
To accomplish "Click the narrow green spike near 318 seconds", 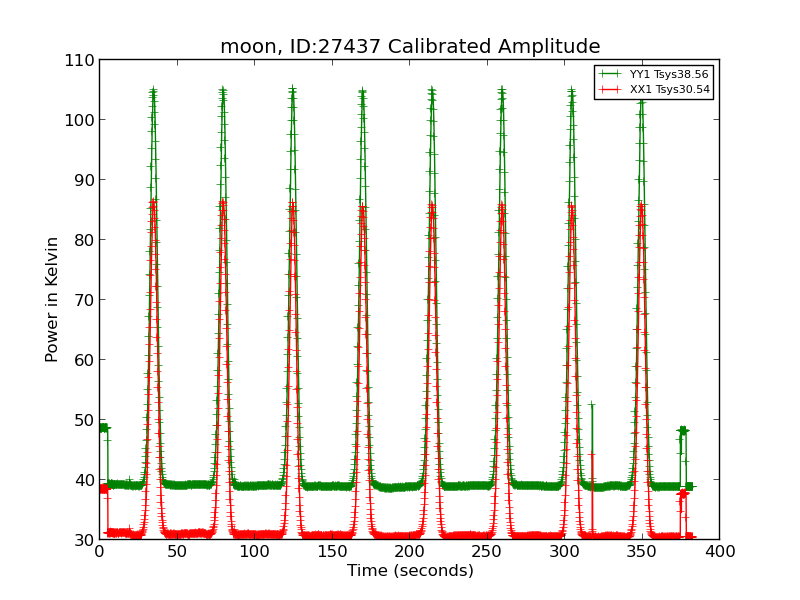I will (592, 443).
